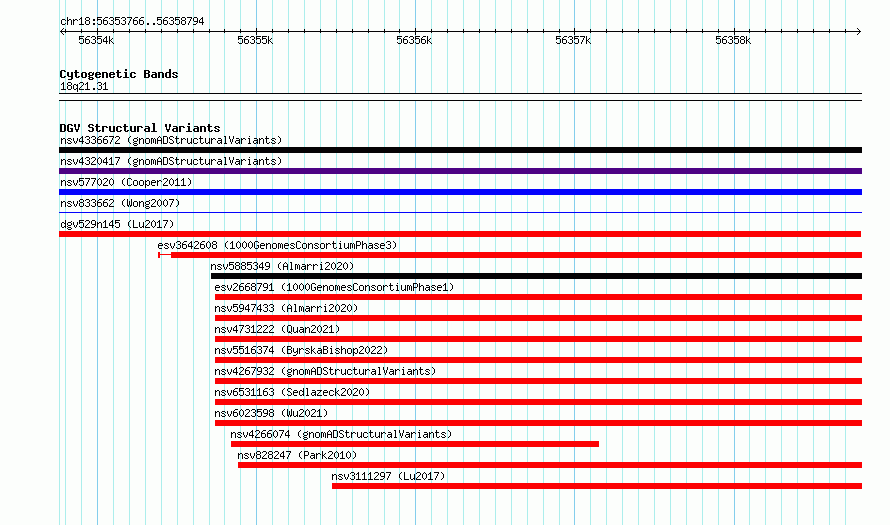890x525 pixels.
Task: Select nsv4267932 gnomADStructuralVariants label
Action: [325, 371]
